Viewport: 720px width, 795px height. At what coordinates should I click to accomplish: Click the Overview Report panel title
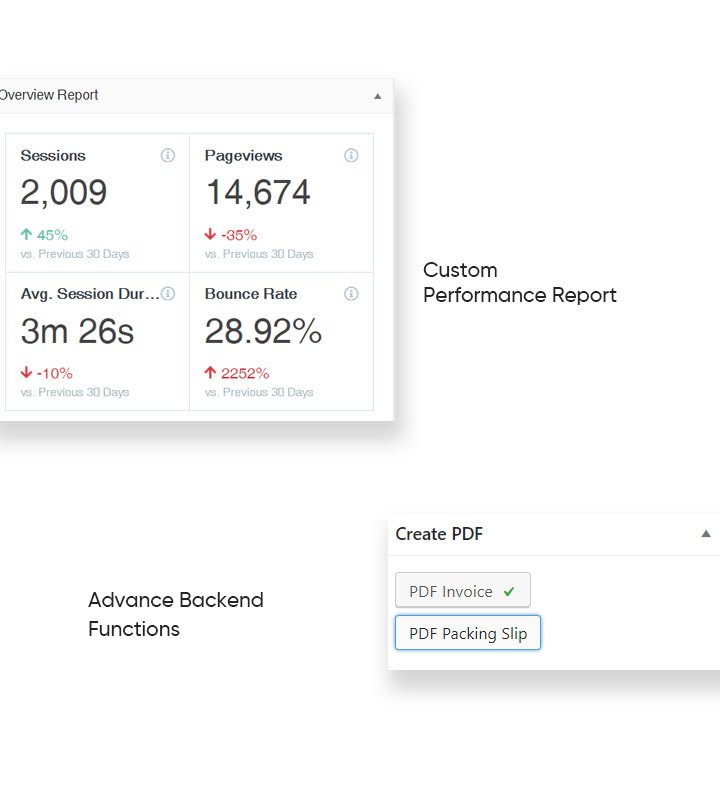click(x=48, y=96)
